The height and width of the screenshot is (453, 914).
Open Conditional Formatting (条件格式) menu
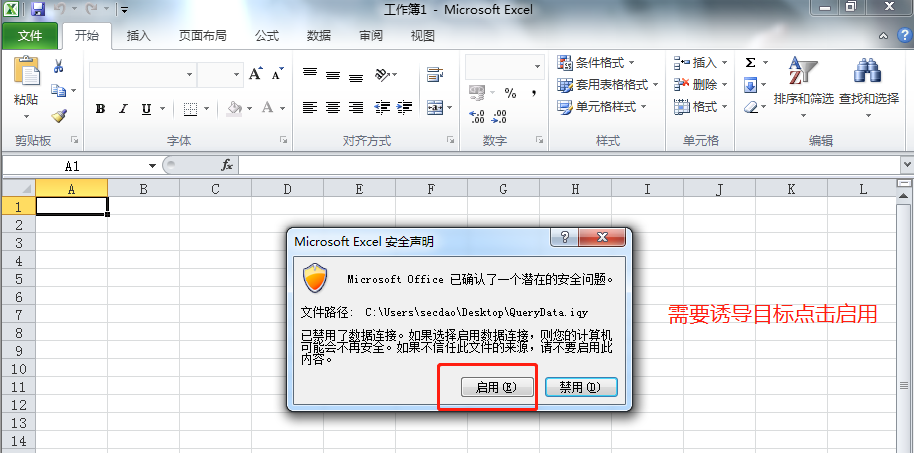pos(596,62)
